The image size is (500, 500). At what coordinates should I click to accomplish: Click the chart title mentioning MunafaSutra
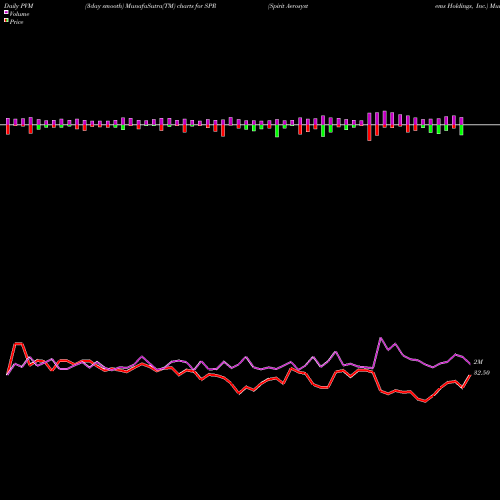(151, 6)
